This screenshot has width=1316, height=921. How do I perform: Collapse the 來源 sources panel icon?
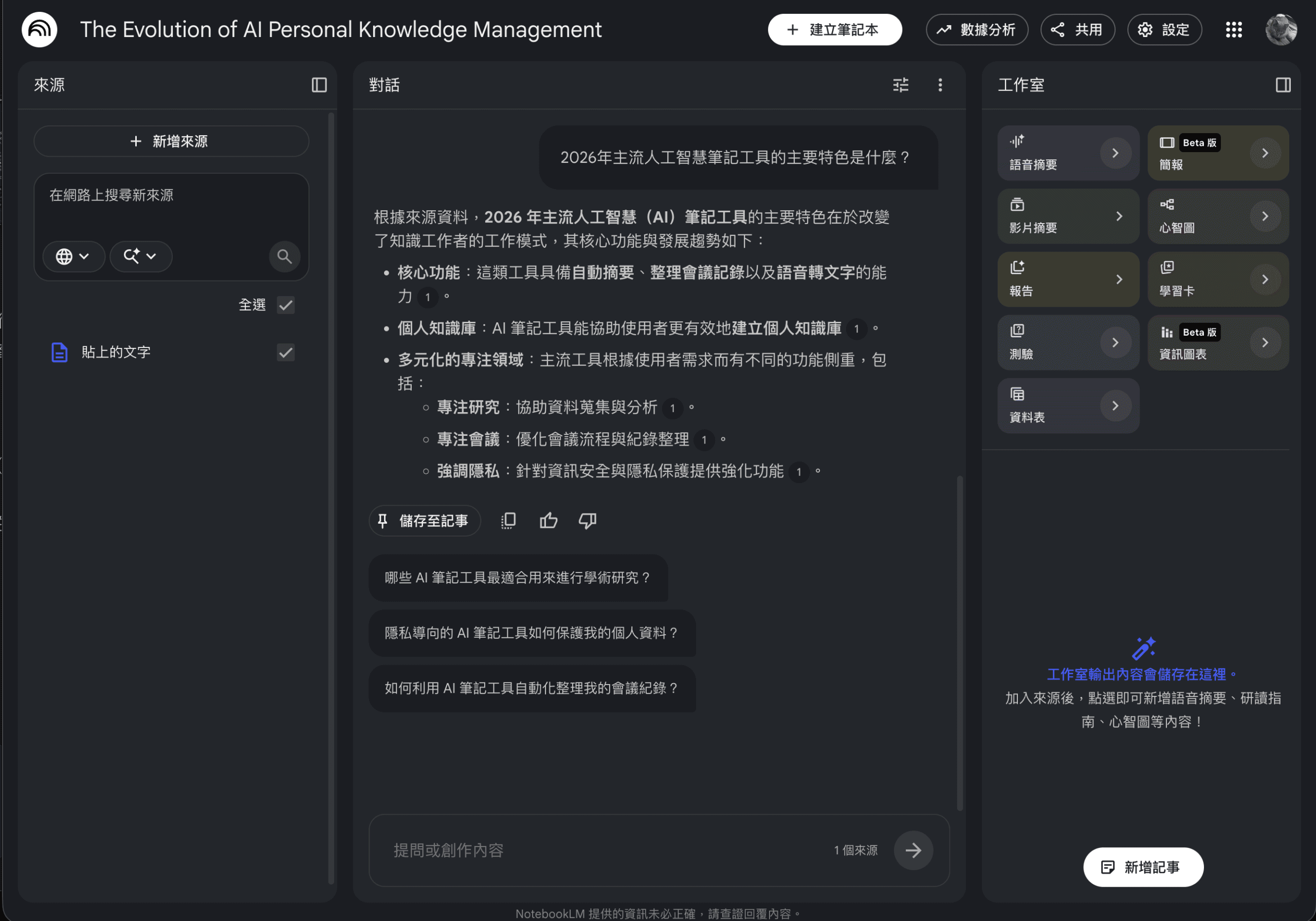(x=319, y=85)
